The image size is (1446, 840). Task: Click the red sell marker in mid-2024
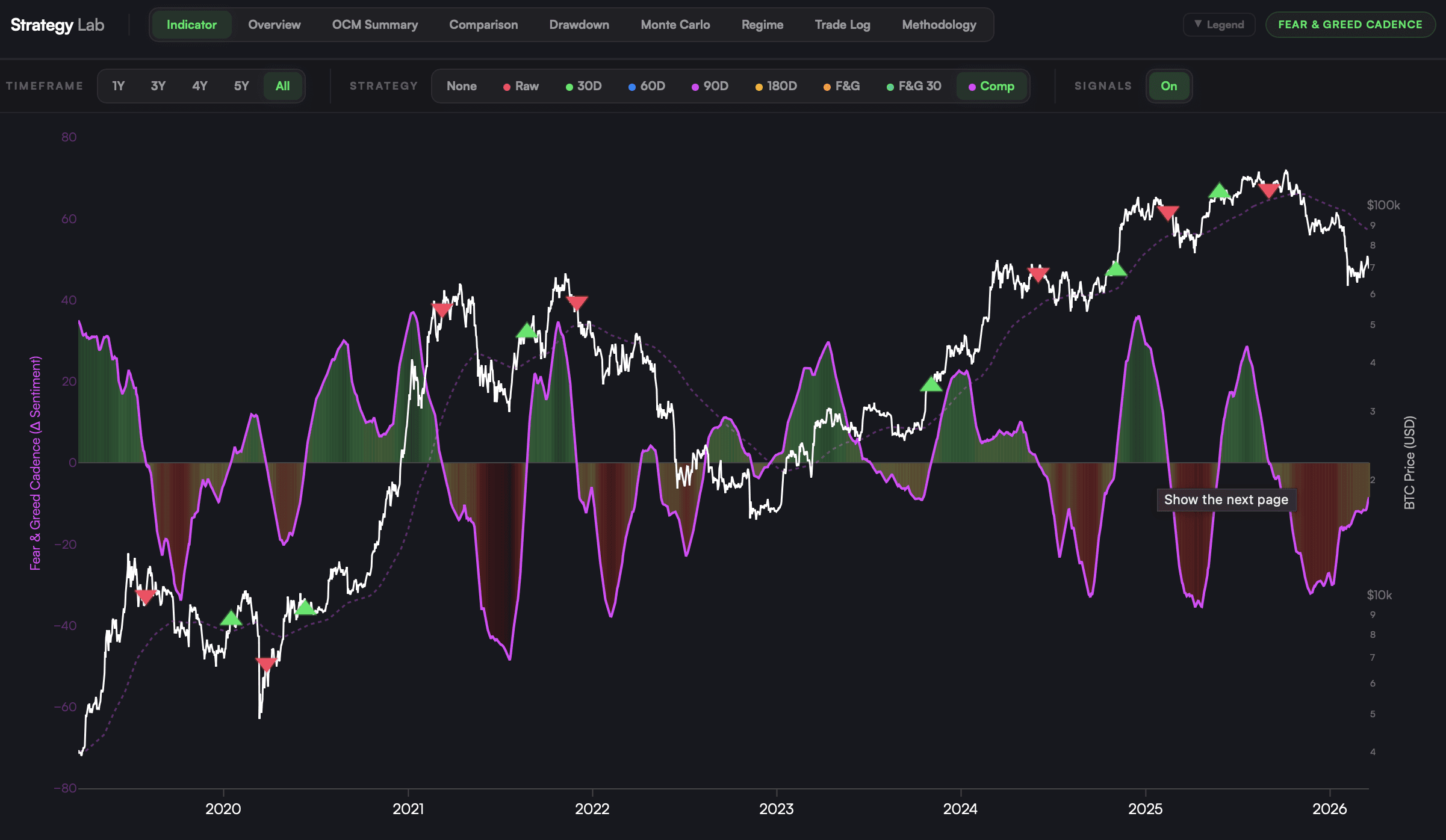pos(1038,274)
